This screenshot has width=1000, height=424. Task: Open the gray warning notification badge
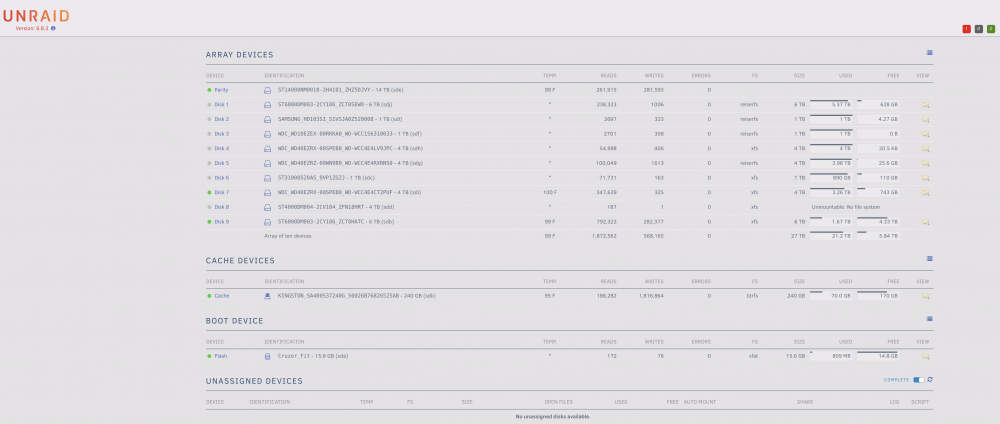pos(978,29)
